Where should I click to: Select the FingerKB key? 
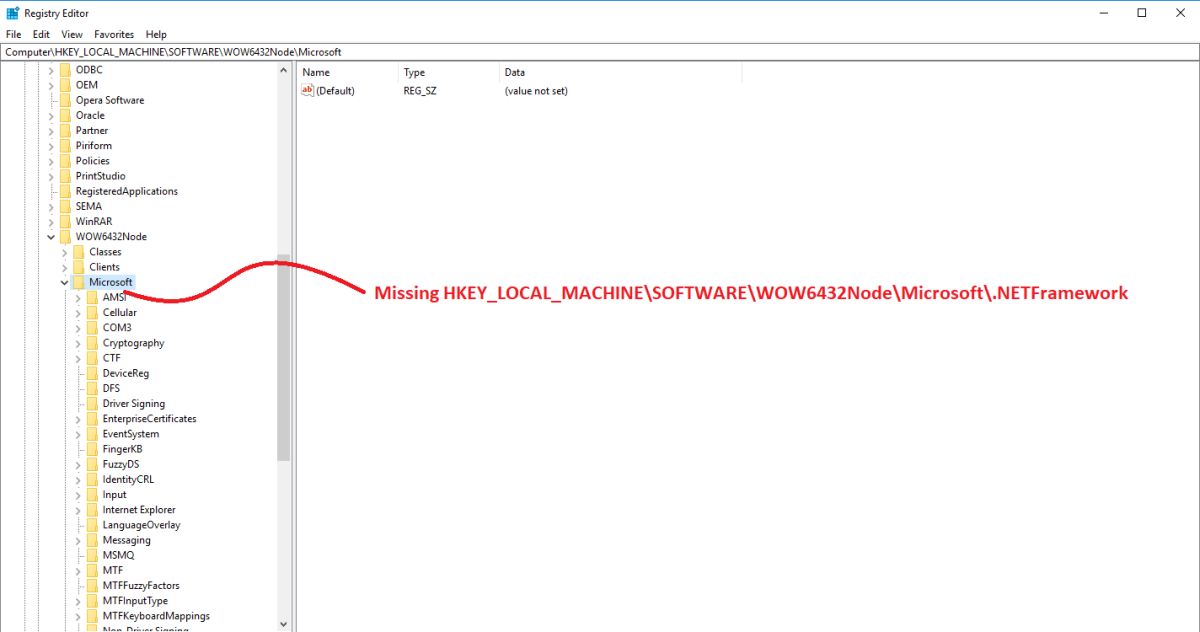click(x=122, y=449)
